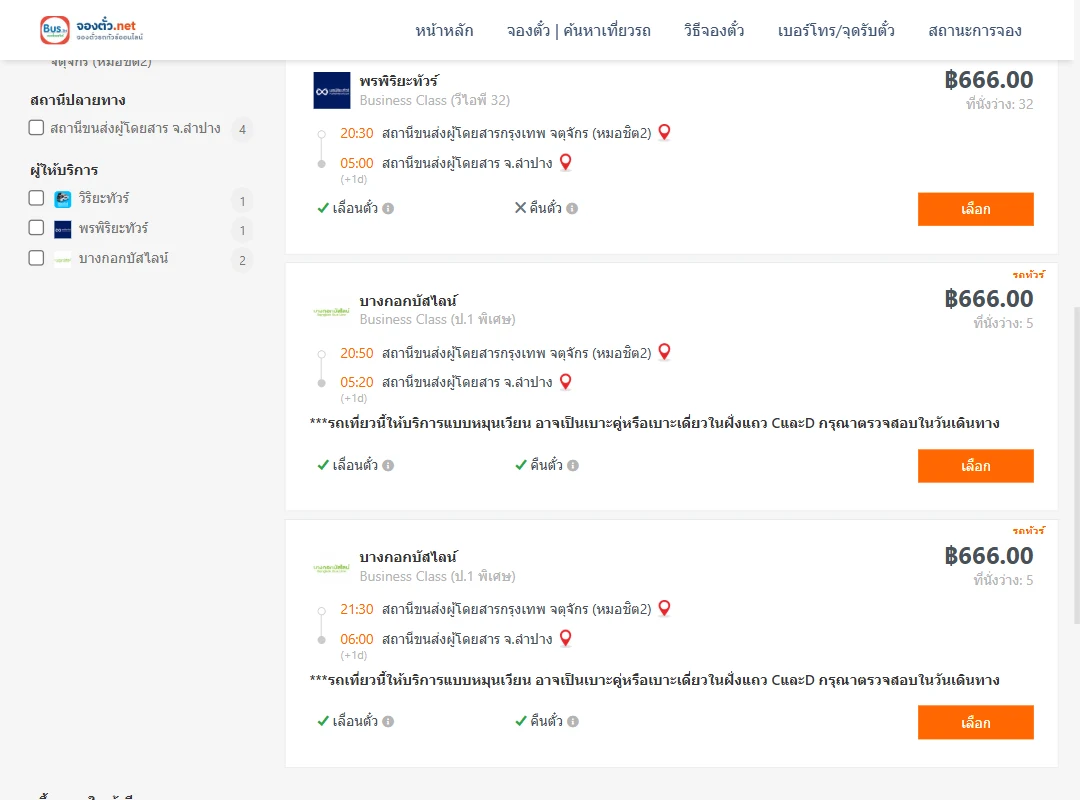This screenshot has height=800, width=1080.
Task: Tick the วิริยะทัวร์ operator checkbox
Action: (x=37, y=198)
